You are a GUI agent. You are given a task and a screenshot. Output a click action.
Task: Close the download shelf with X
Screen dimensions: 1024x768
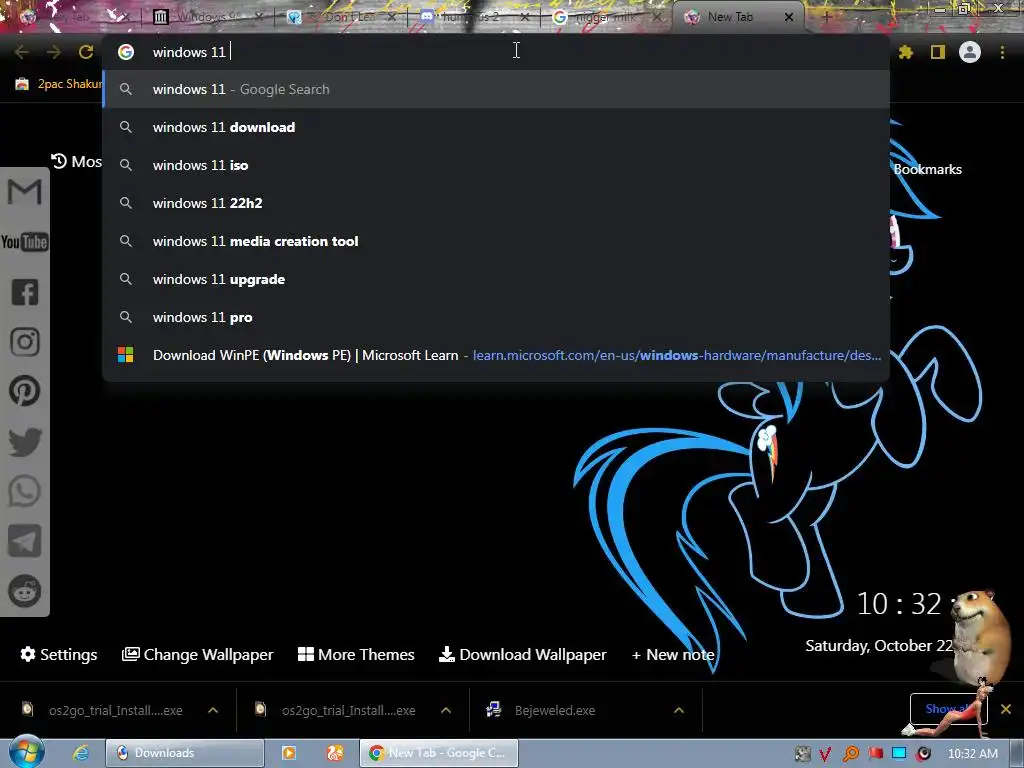pyautogui.click(x=1006, y=709)
